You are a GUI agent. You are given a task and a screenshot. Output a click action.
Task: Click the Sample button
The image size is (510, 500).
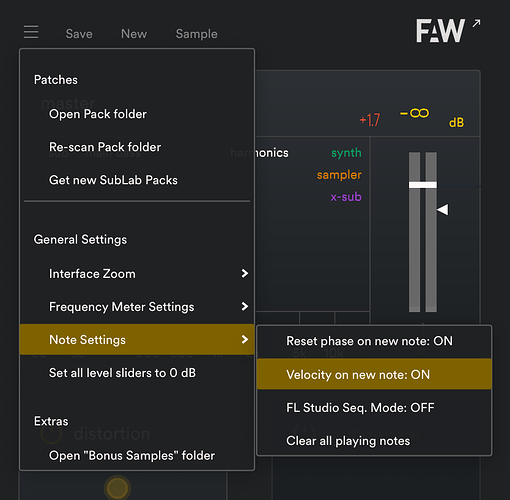click(197, 34)
